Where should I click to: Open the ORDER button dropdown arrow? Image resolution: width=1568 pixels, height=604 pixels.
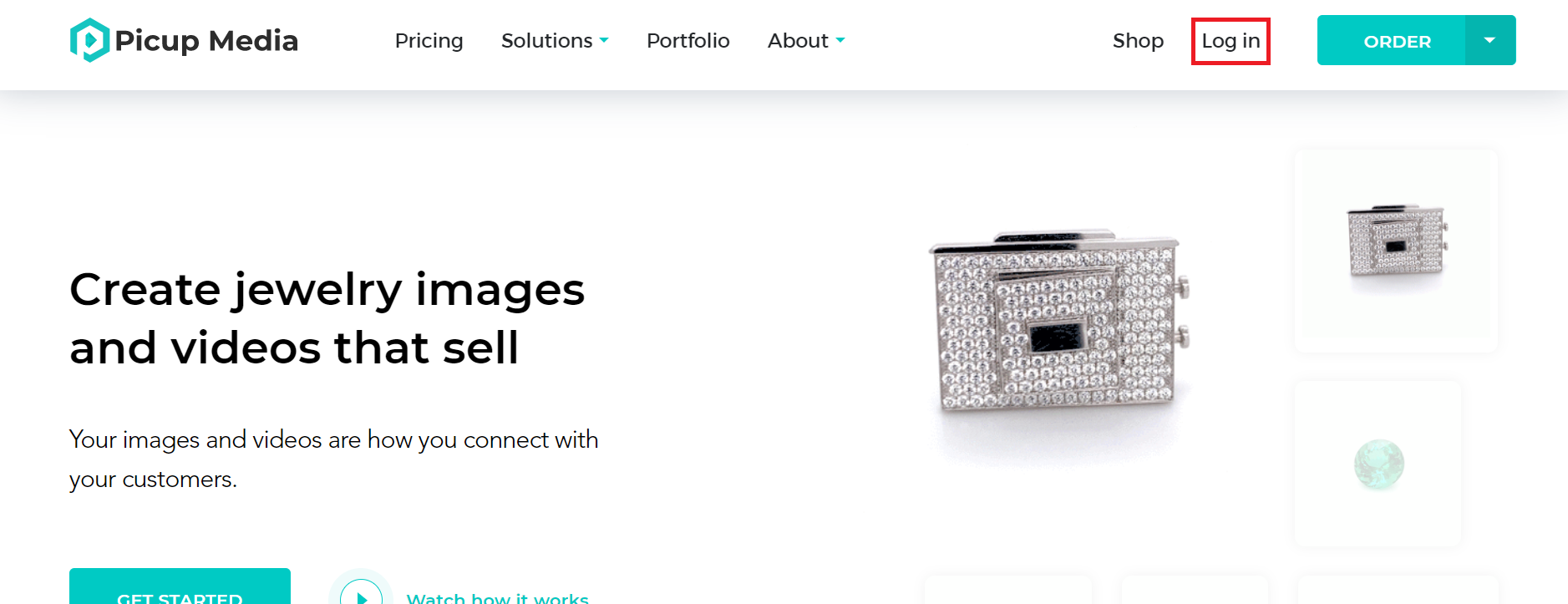tap(1489, 40)
